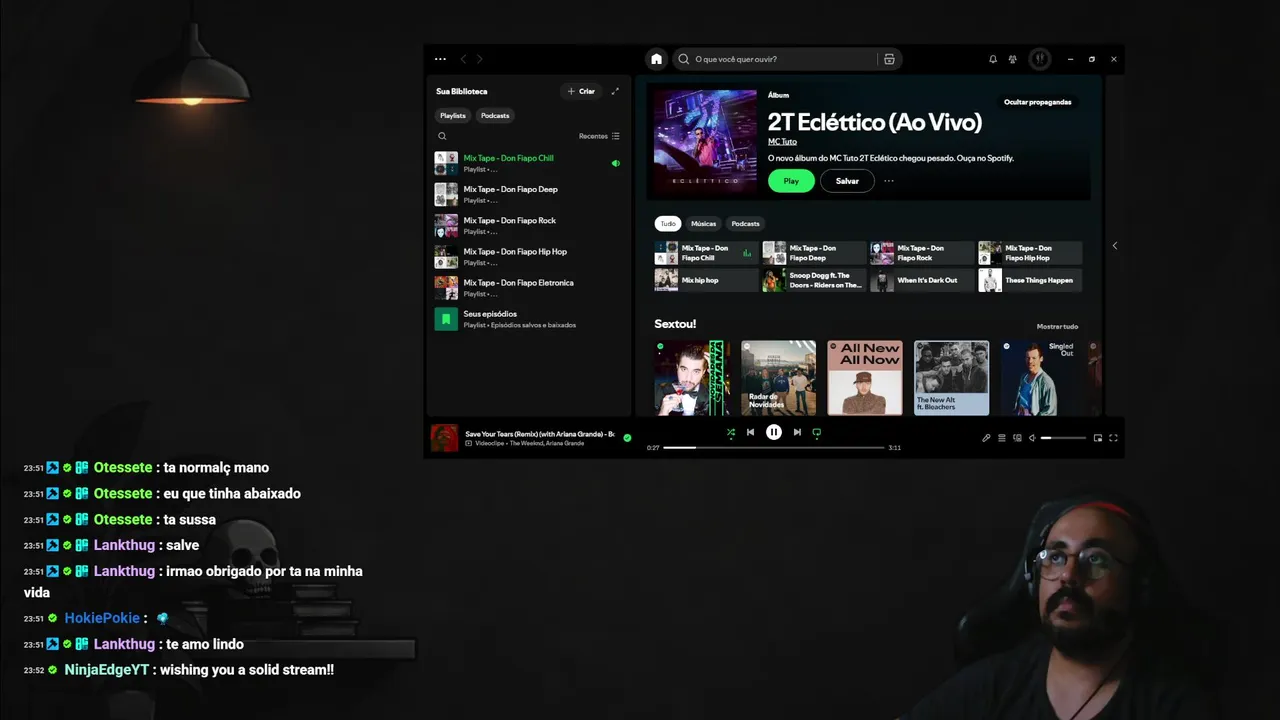Open Mix Tape - Don Fiapo Eletronica playlist
Image resolution: width=1280 pixels, height=720 pixels.
pos(528,288)
